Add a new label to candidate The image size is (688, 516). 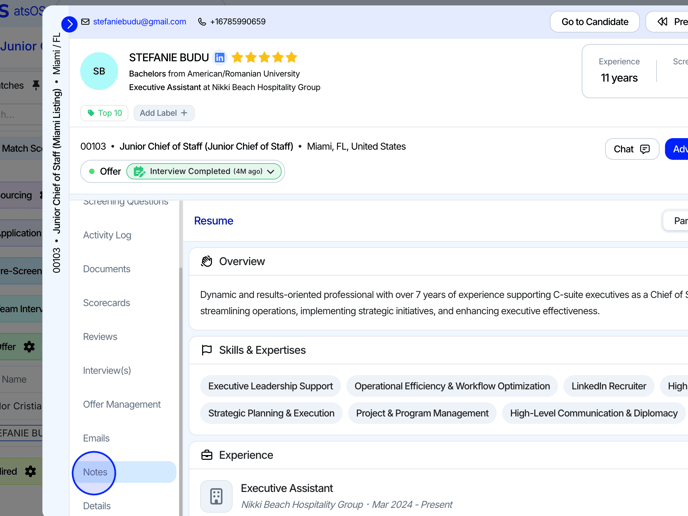[x=163, y=113]
